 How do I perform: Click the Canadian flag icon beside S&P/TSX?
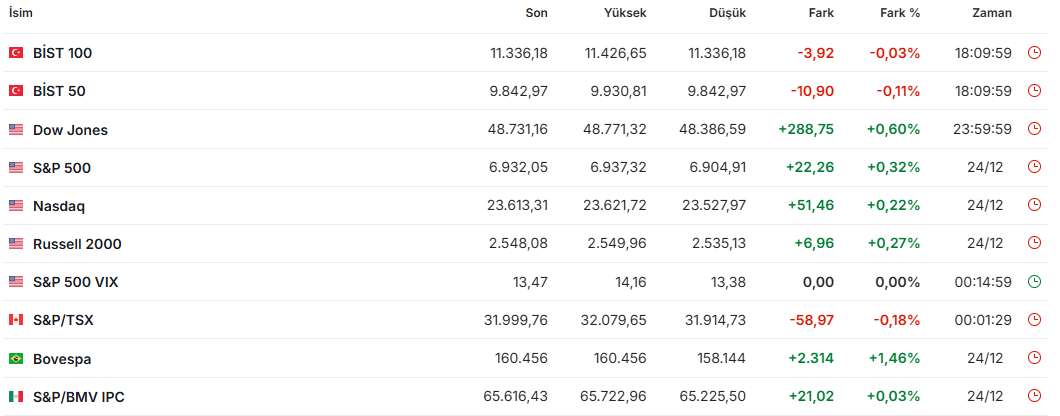point(16,320)
